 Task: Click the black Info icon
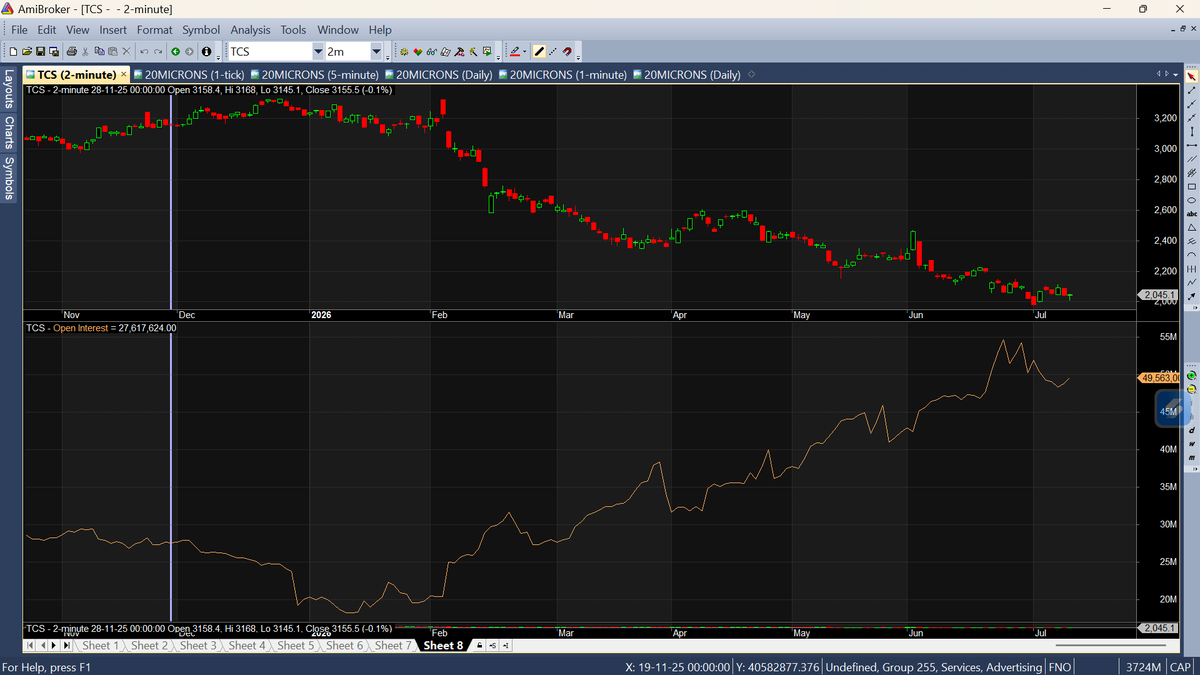[x=206, y=51]
